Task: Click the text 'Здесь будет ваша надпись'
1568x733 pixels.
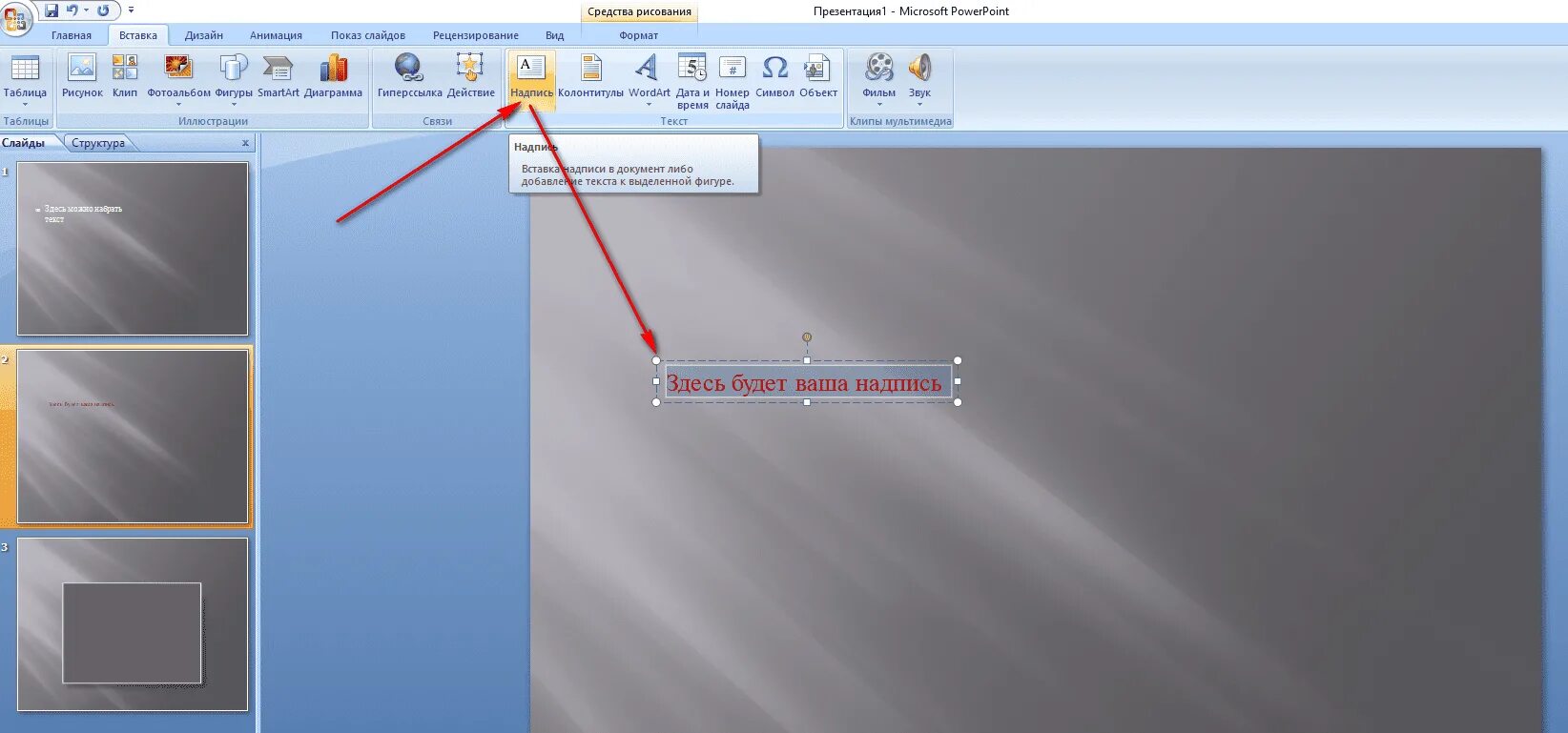Action: click(803, 383)
